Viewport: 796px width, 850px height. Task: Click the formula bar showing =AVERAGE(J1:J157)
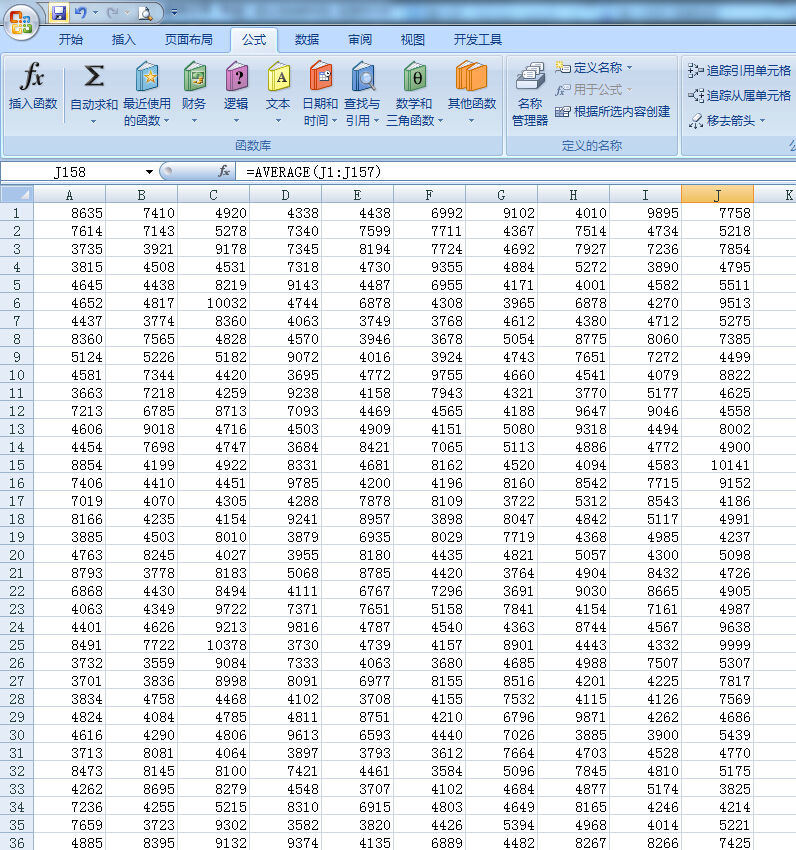500,172
